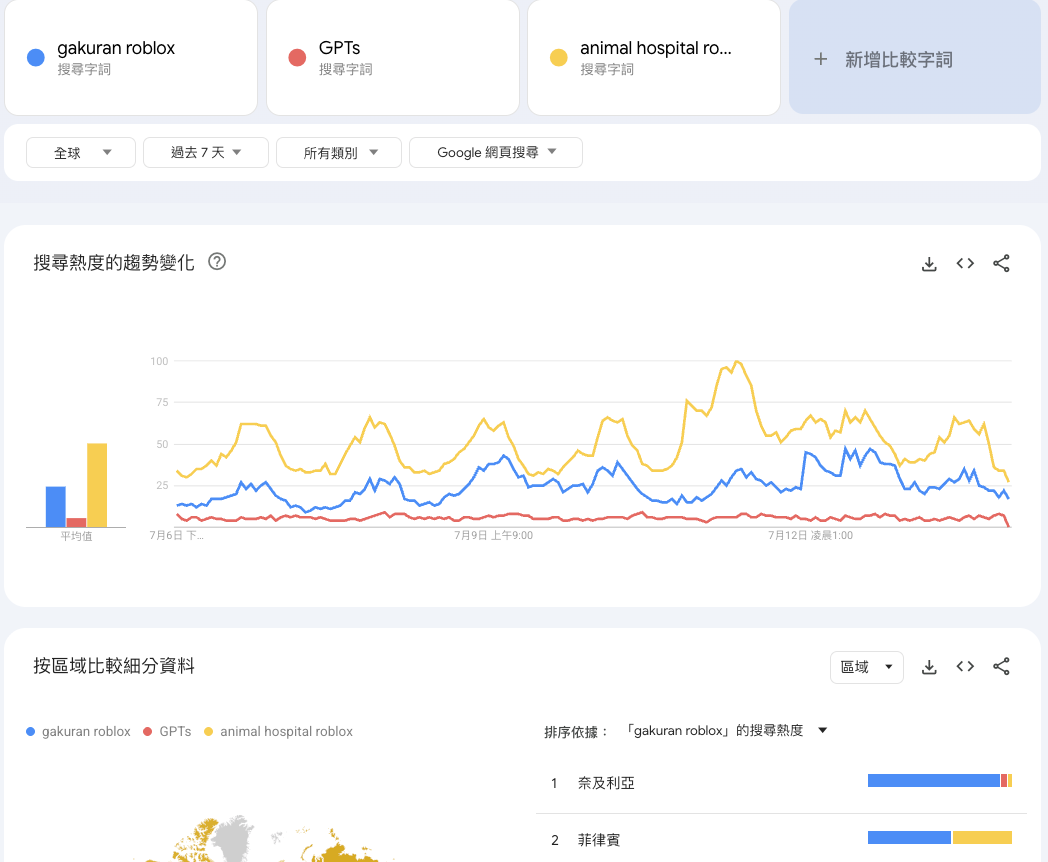Click the red dot of GPTs term

click(297, 57)
